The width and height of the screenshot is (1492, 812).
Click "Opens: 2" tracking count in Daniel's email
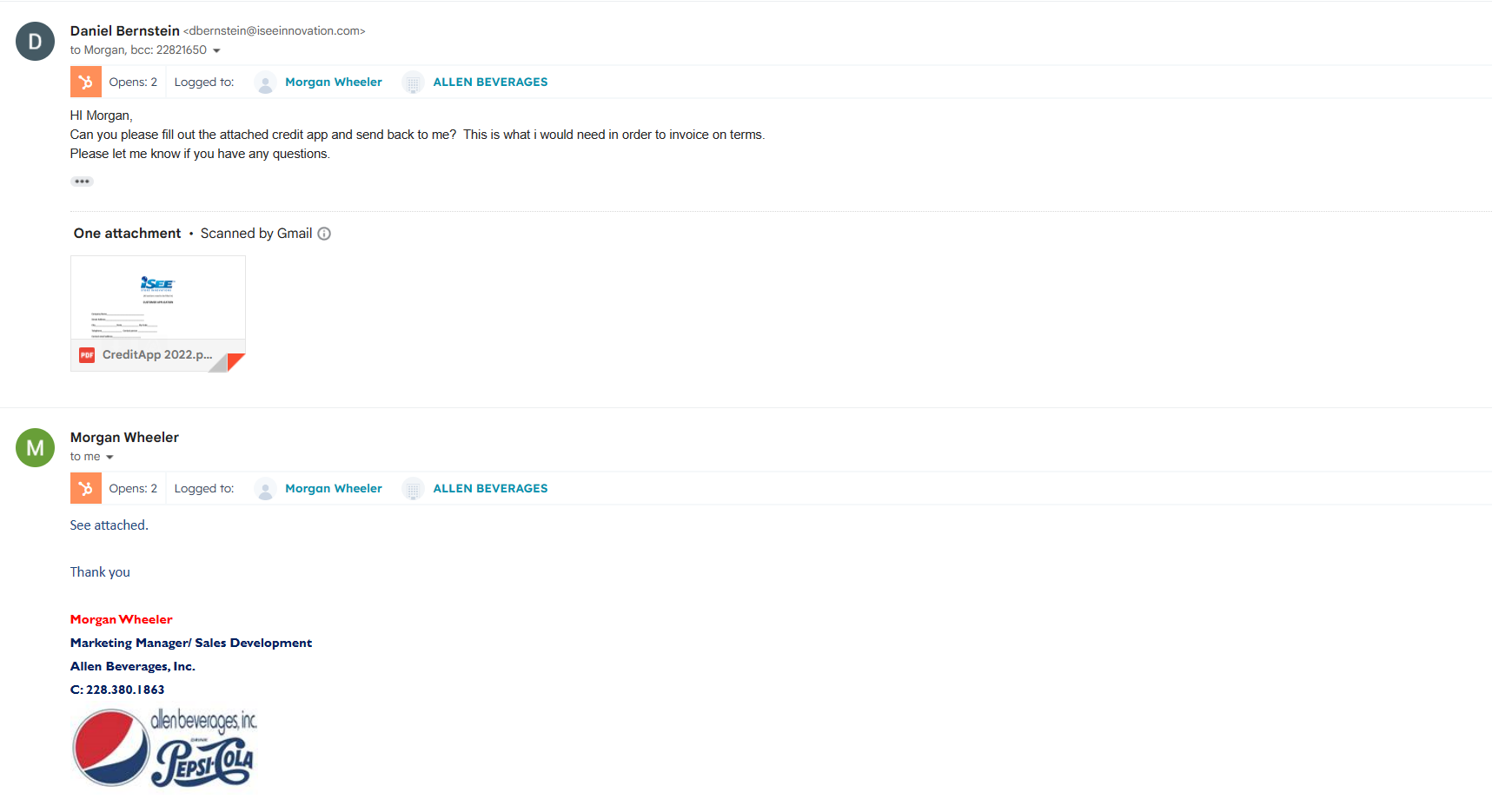133,83
